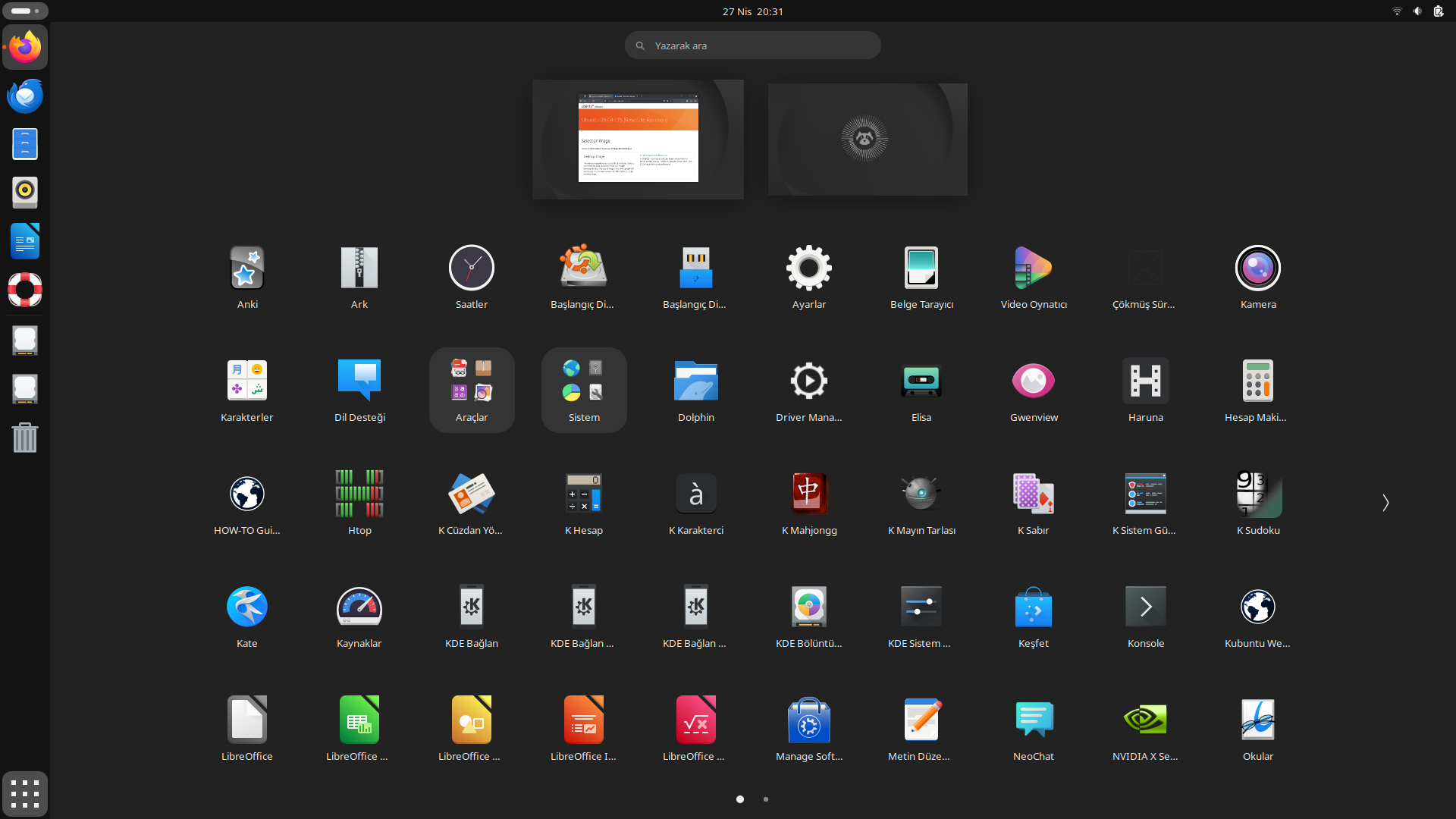Viewport: 1456px width, 819px height.
Task: Open LibreOffice Writer in the dock
Action: click(25, 241)
